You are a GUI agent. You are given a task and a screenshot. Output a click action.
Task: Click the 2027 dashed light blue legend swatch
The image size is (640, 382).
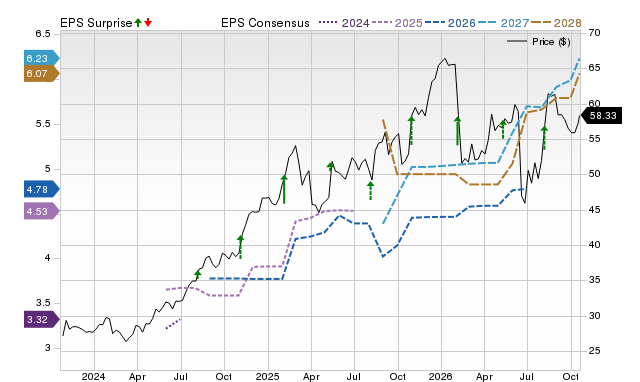tap(488, 23)
